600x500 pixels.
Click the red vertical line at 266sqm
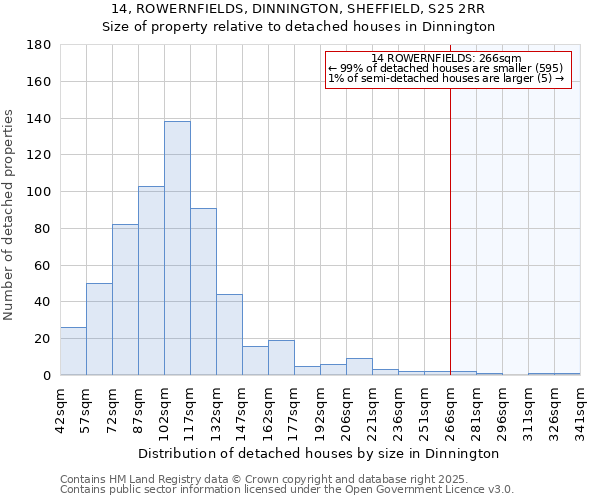click(450, 230)
